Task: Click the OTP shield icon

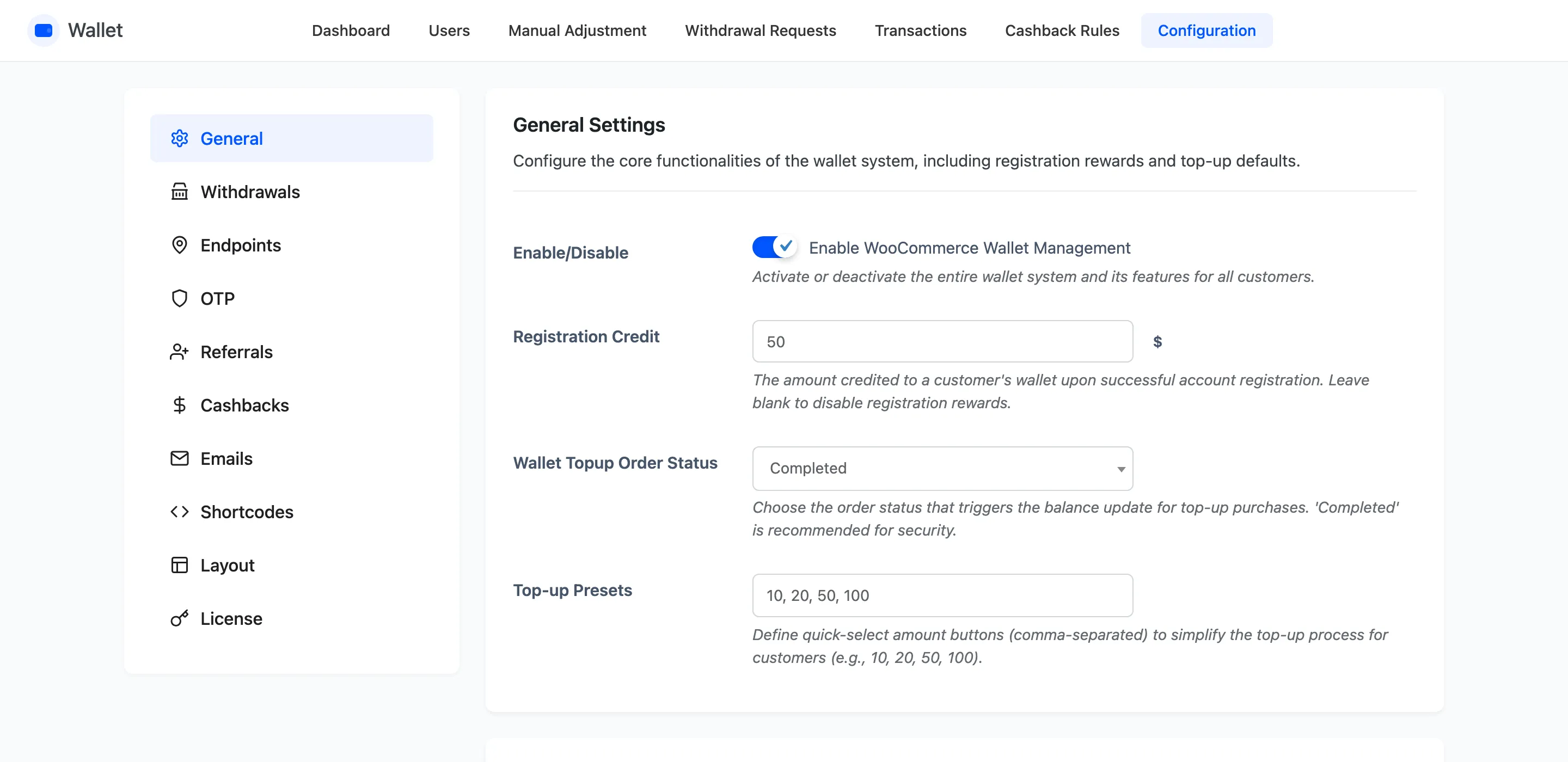Action: [x=179, y=298]
